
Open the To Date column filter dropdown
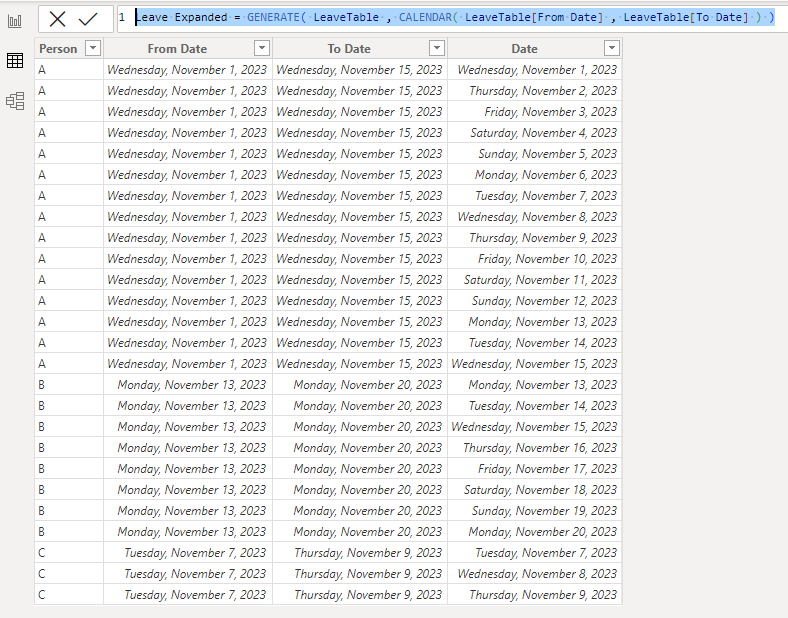437,48
